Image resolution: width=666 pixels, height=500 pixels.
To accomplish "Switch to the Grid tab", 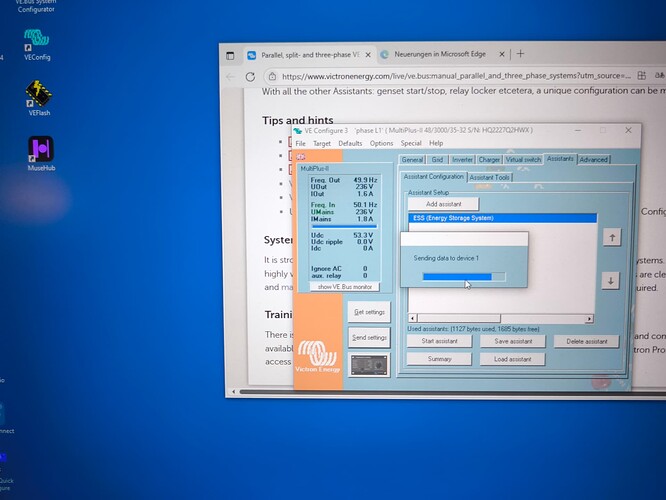I will tap(437, 160).
